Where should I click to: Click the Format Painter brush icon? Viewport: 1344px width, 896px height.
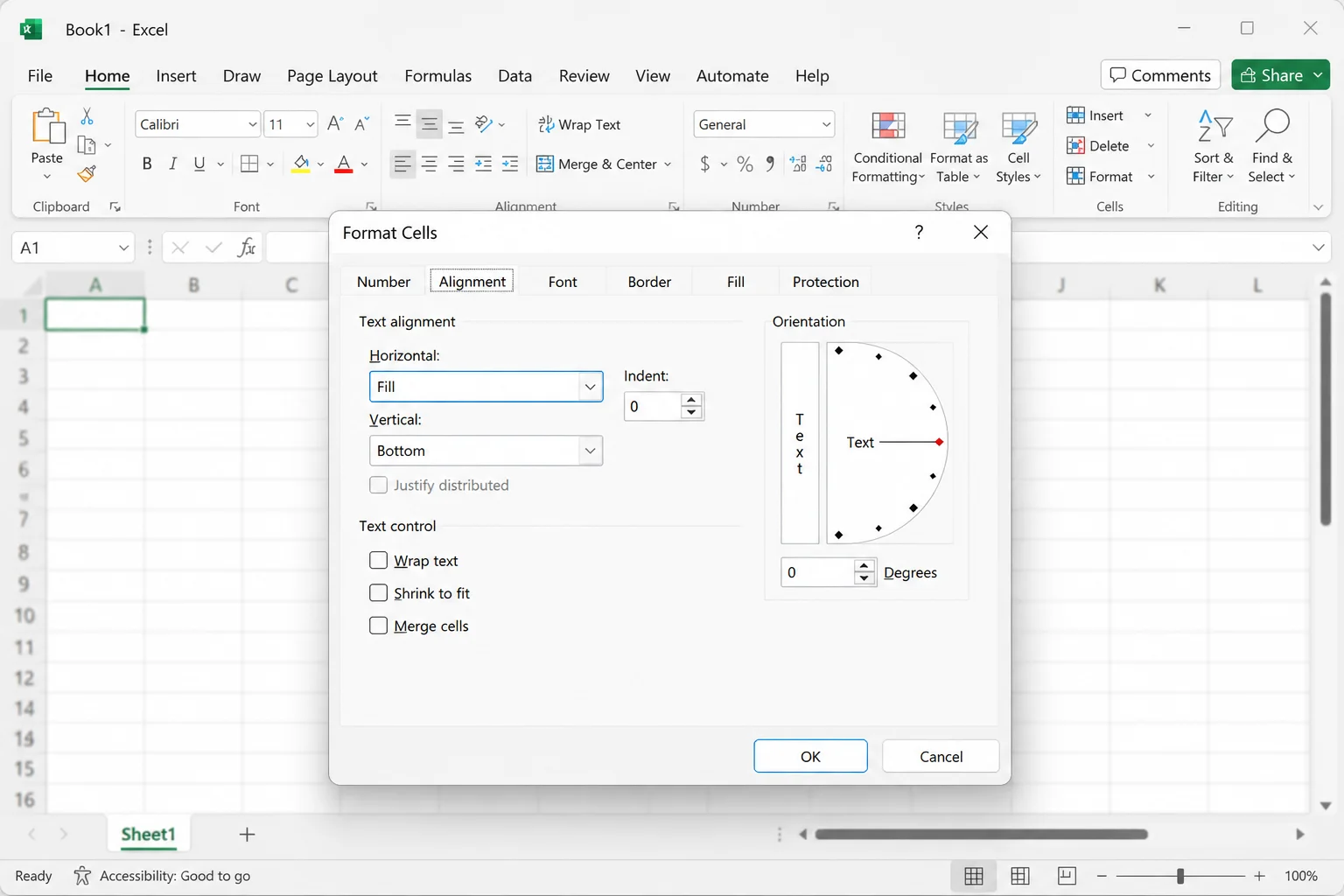[x=87, y=174]
